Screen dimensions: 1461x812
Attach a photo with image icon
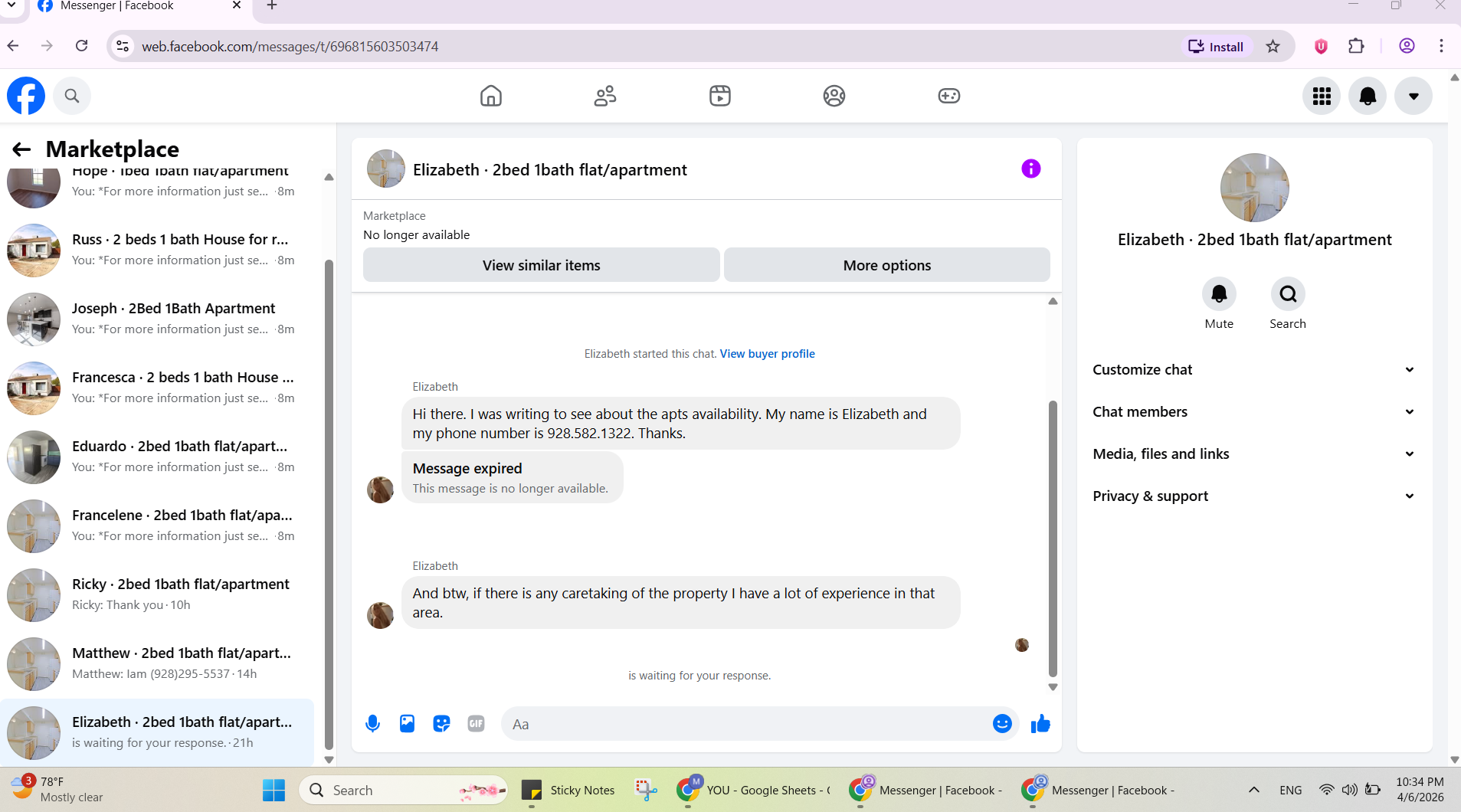[x=407, y=724]
